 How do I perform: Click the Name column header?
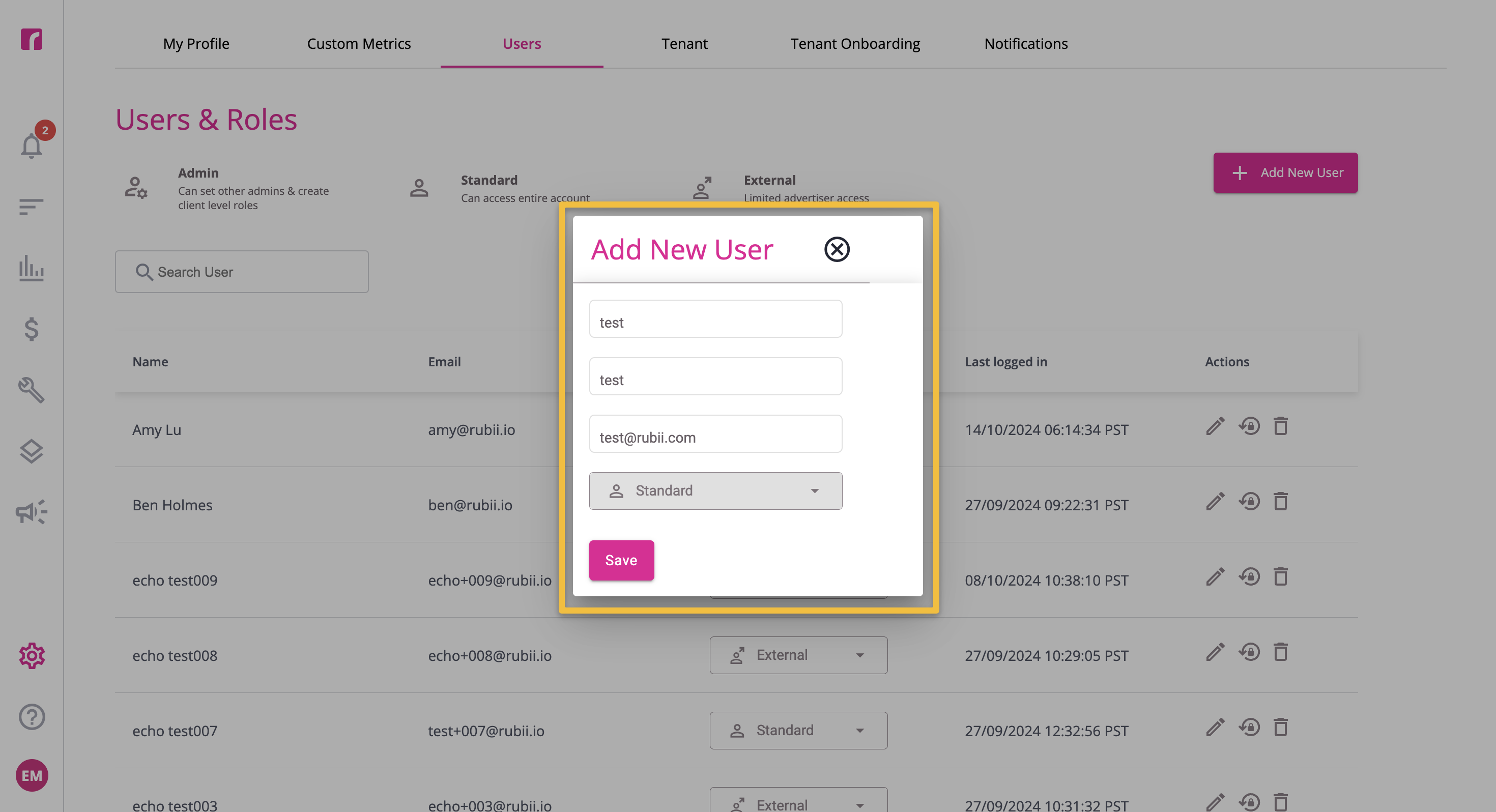pos(151,361)
